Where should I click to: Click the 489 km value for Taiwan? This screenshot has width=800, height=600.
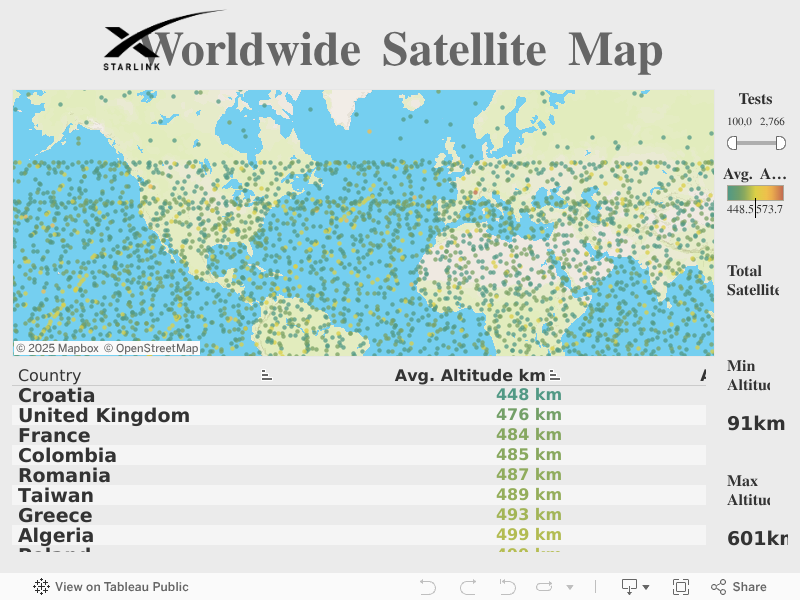(528, 495)
